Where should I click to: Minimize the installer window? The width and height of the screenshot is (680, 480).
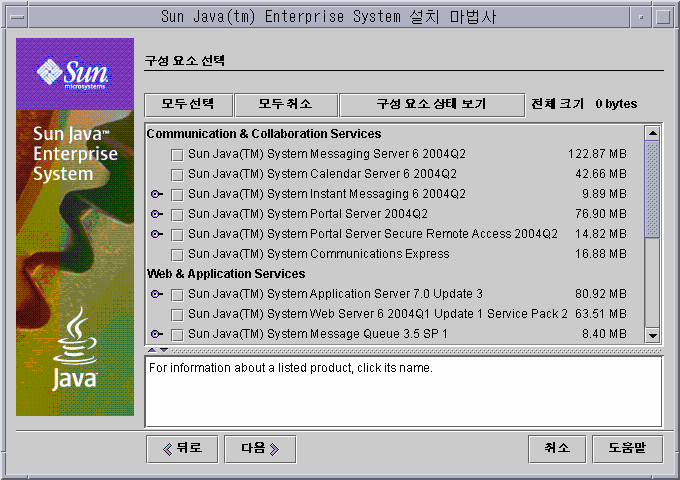pos(641,17)
